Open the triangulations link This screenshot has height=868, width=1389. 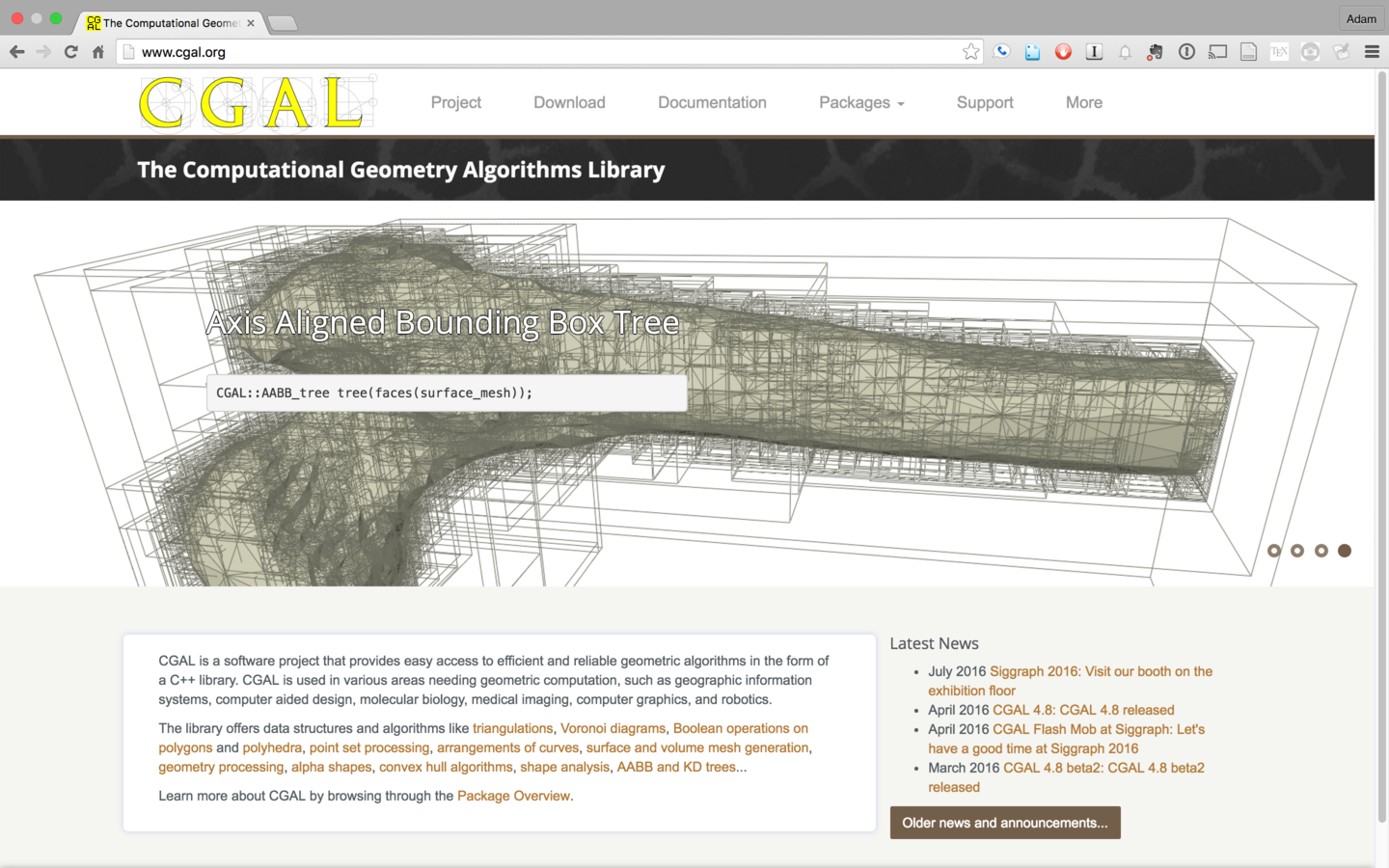tap(513, 728)
